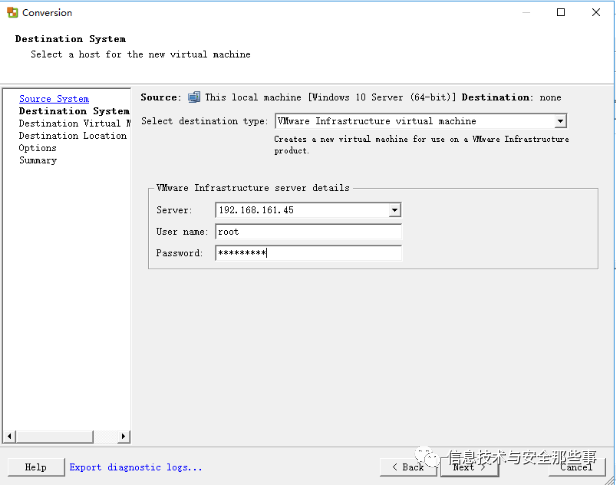Click the Conversion app icon in title bar

12,13
